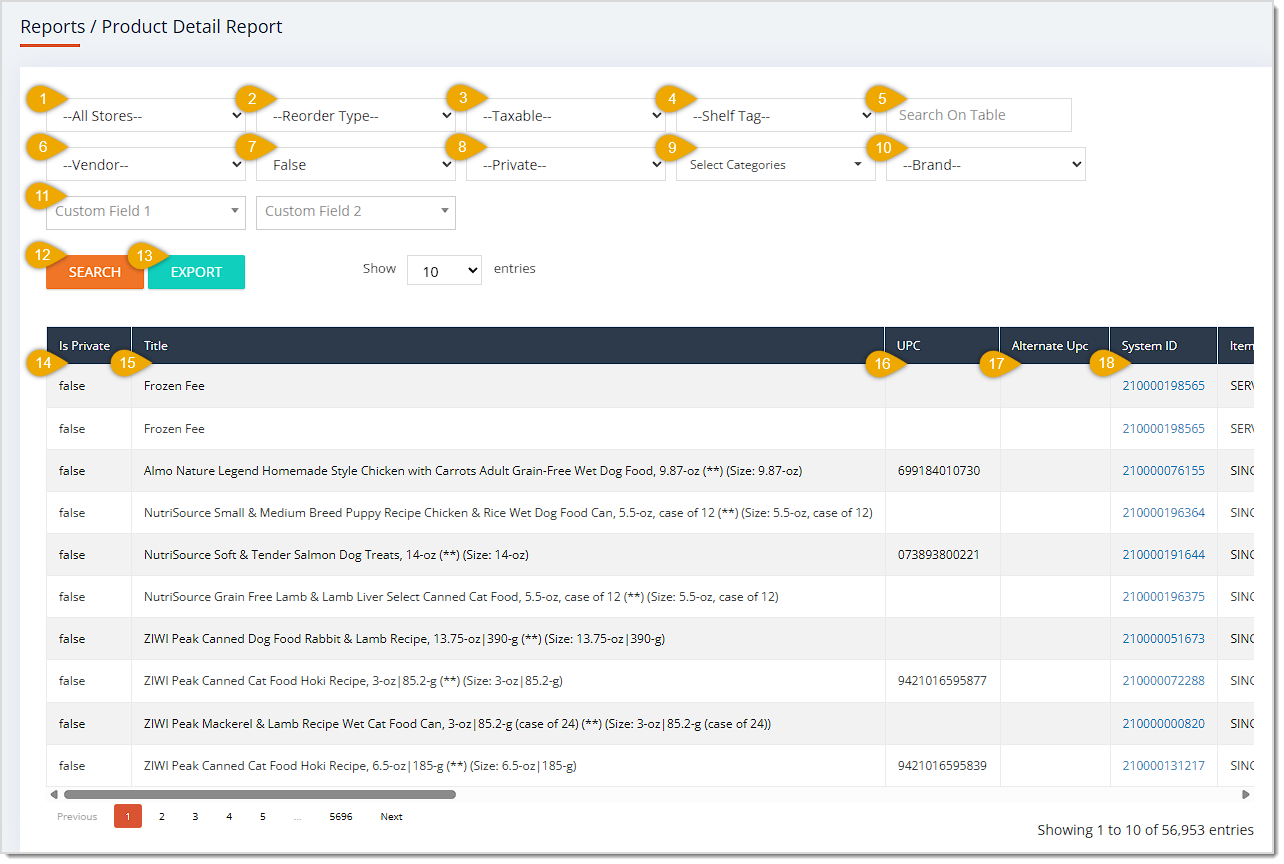Sort by Title column header
The image size is (1284, 864).
(x=508, y=346)
